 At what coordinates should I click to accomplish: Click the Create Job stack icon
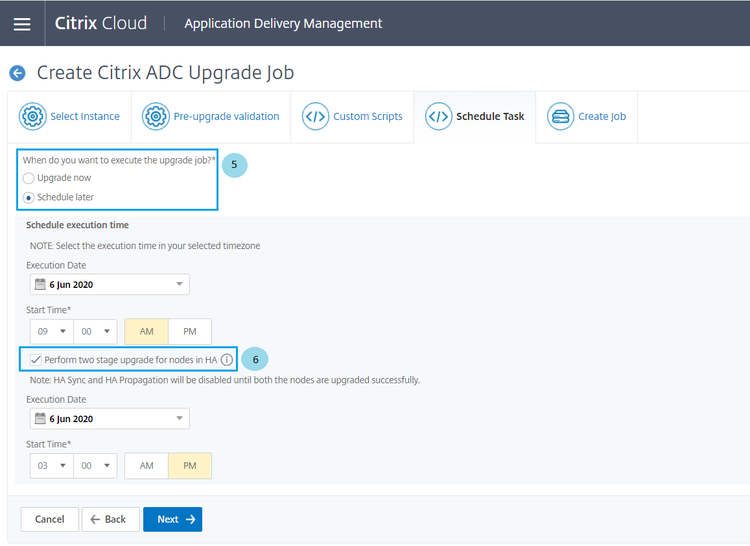coord(560,116)
